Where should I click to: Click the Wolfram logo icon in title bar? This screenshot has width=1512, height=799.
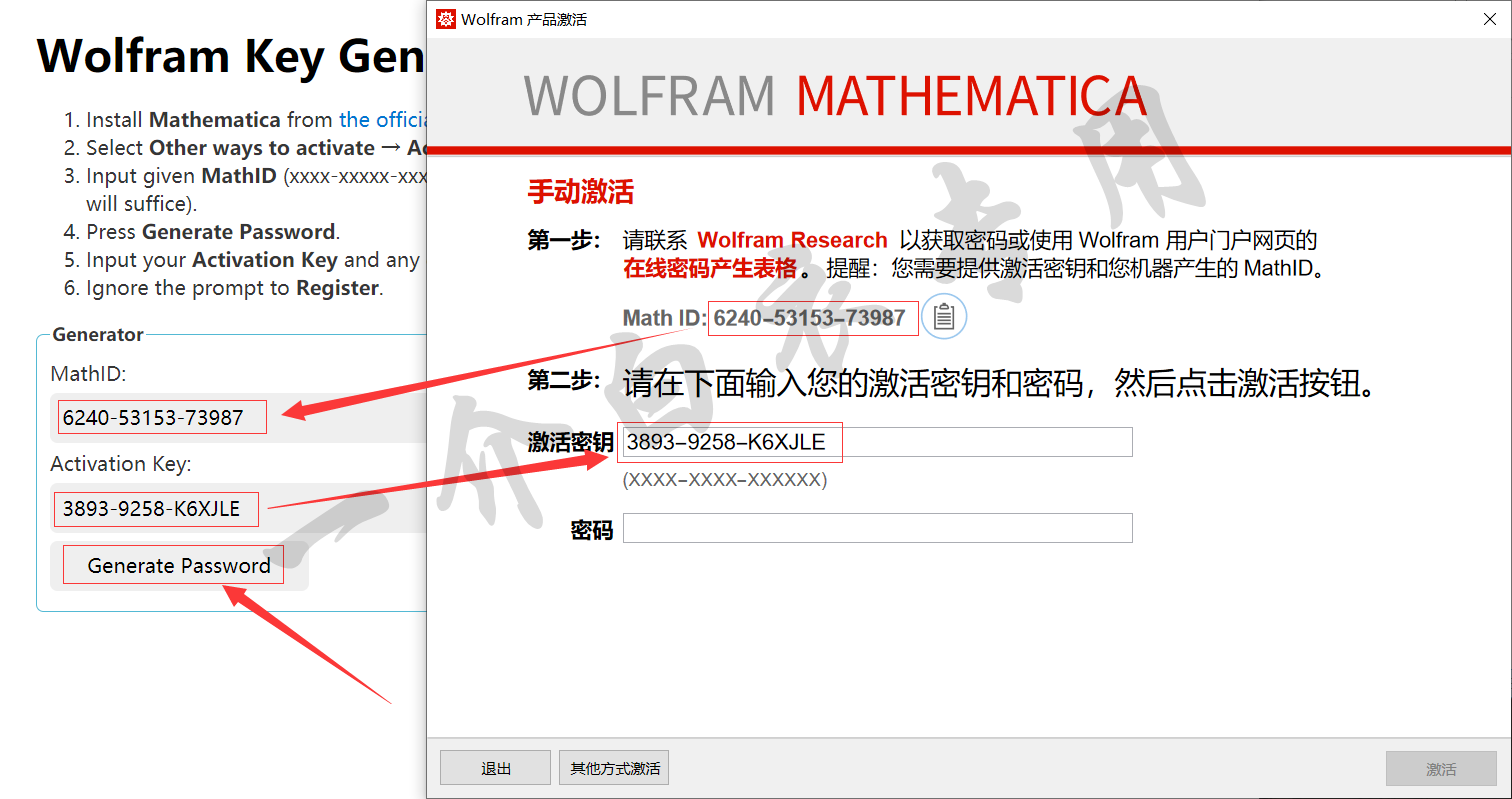446,19
